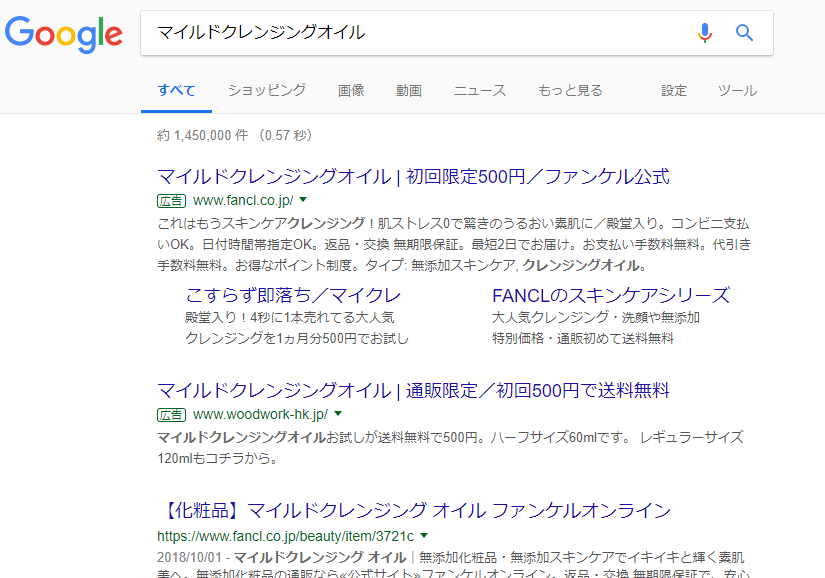This screenshot has width=825, height=578.
Task: Click the green URL www.woodwork-hk.jp/
Action: 260,414
